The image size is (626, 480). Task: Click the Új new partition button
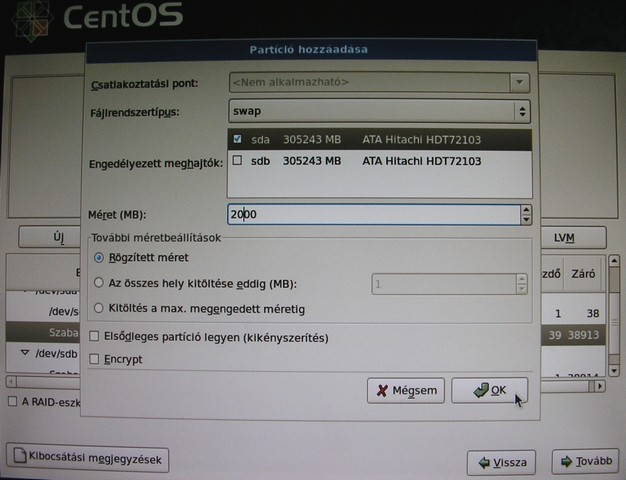(x=58, y=237)
